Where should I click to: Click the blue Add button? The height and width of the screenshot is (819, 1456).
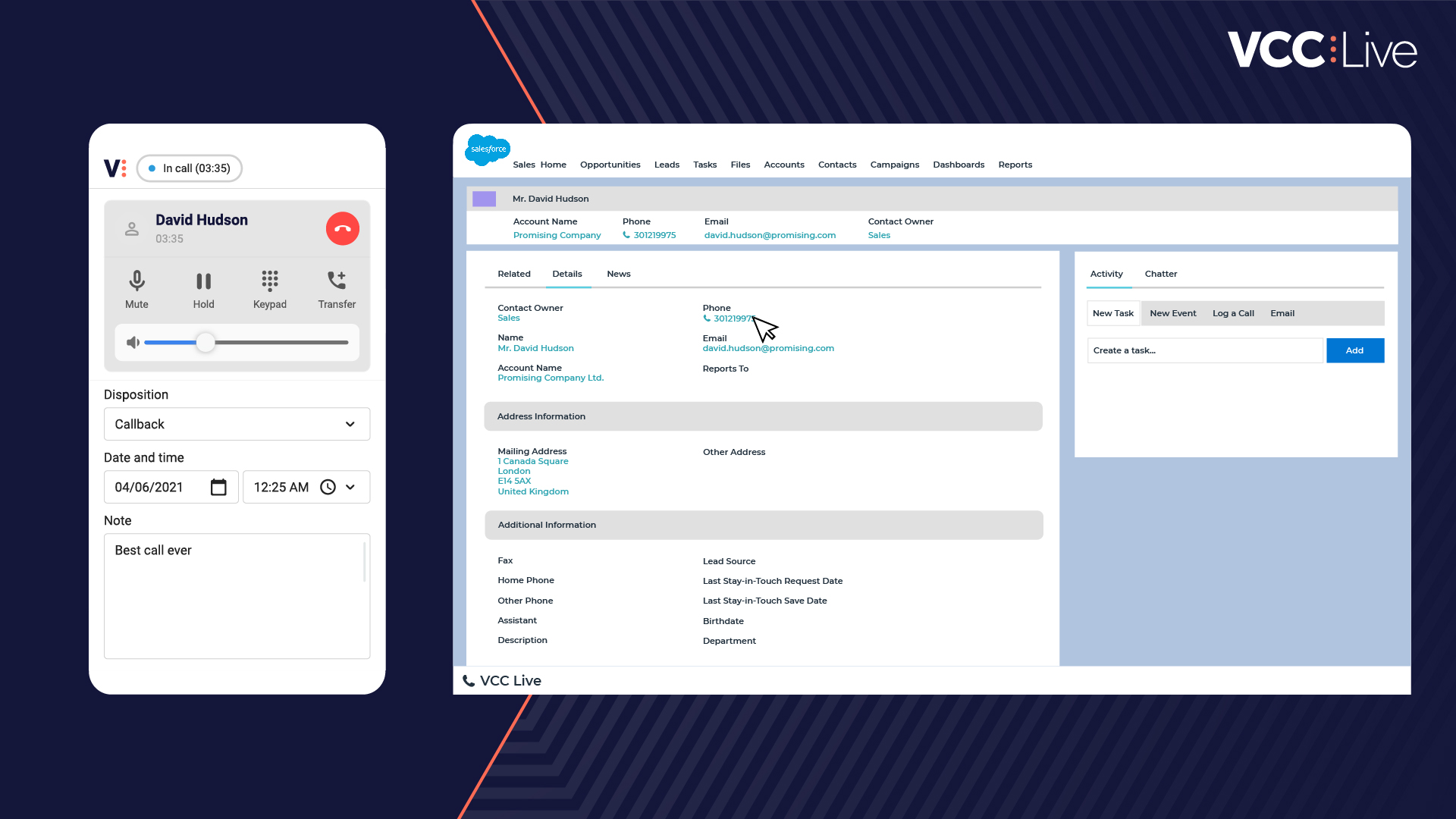[x=1354, y=350]
